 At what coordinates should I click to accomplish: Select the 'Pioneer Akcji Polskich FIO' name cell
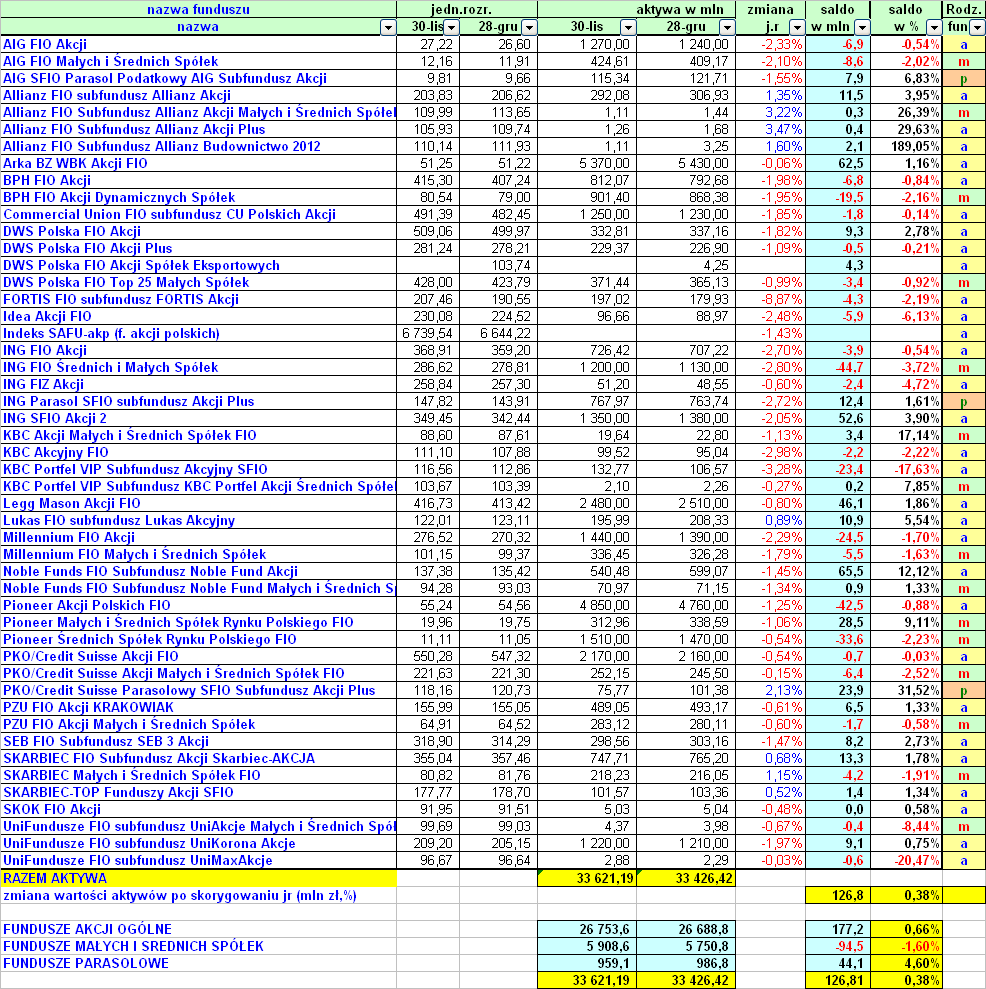click(x=87, y=605)
